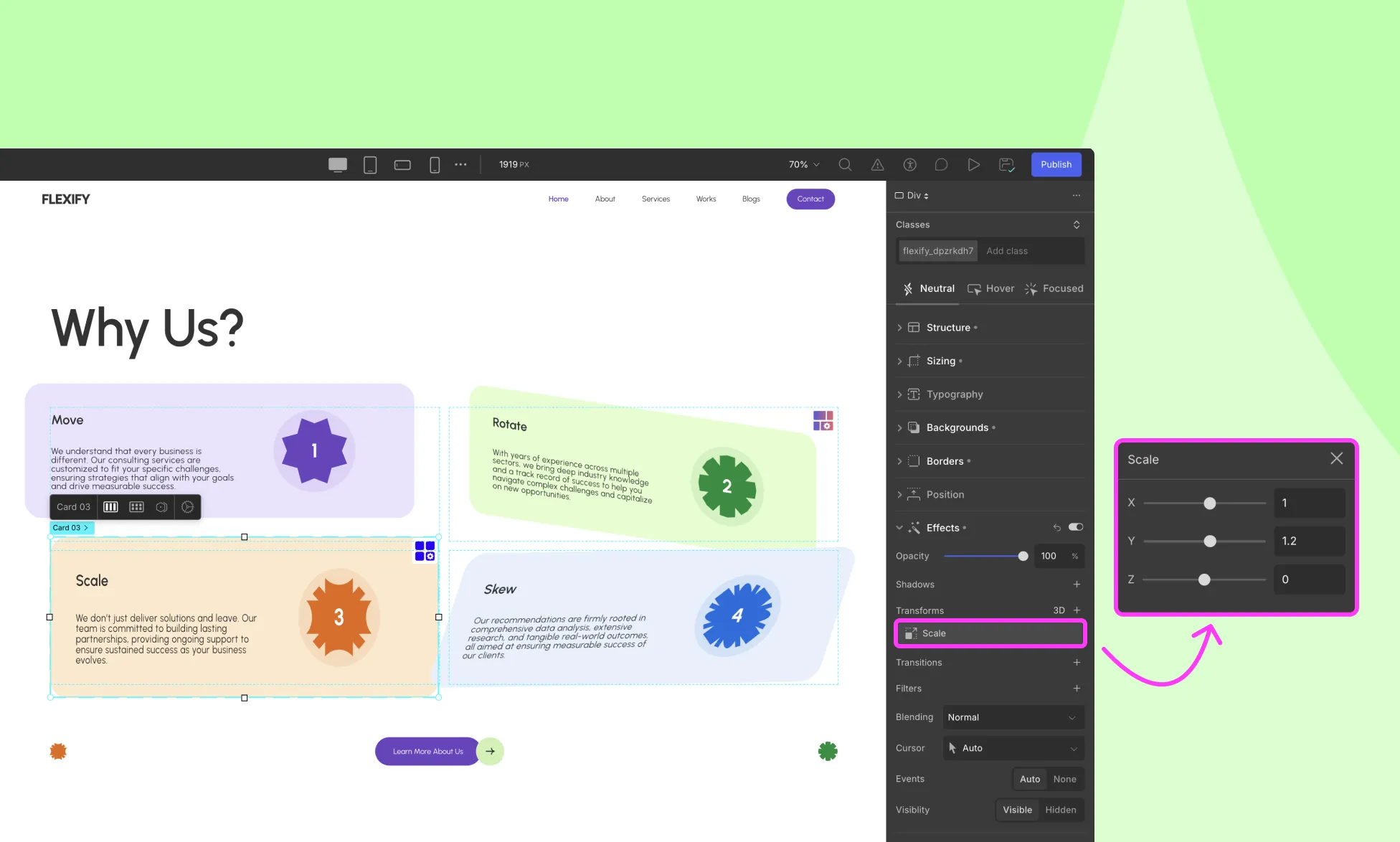Open the accessibility checker icon
Viewport: 1400px width, 842px height.
click(909, 165)
